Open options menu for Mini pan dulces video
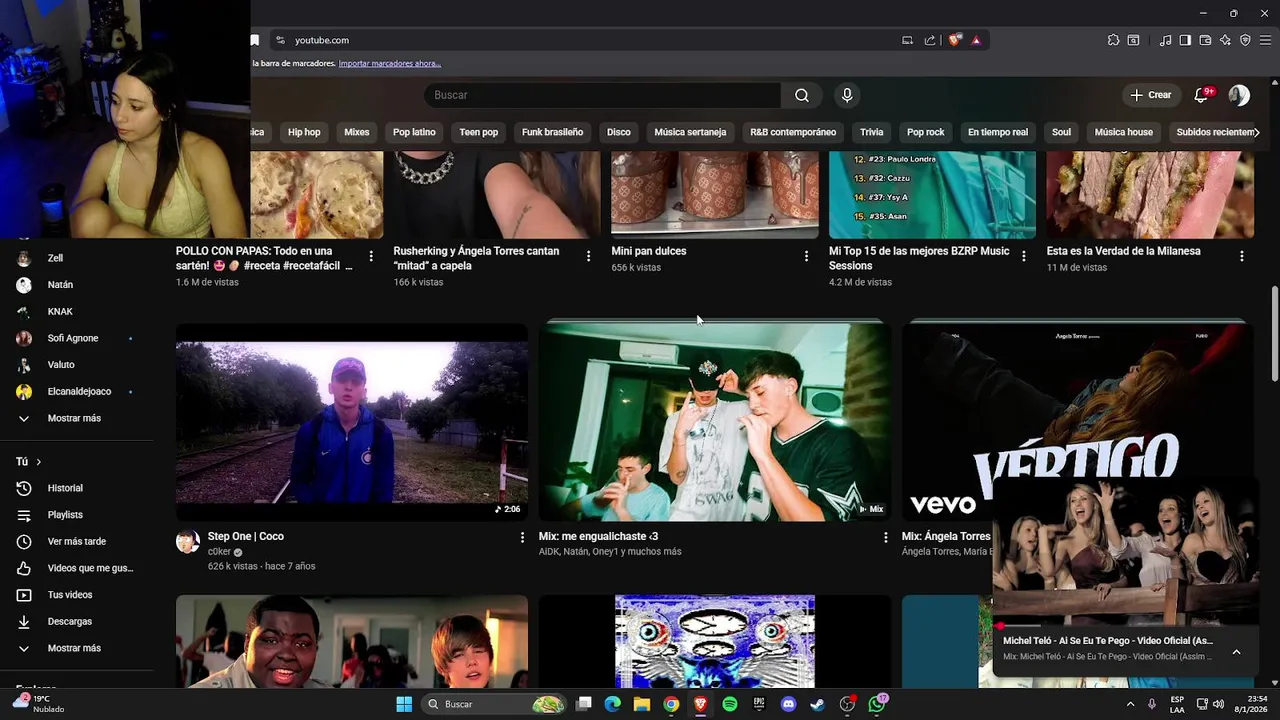 click(x=806, y=257)
